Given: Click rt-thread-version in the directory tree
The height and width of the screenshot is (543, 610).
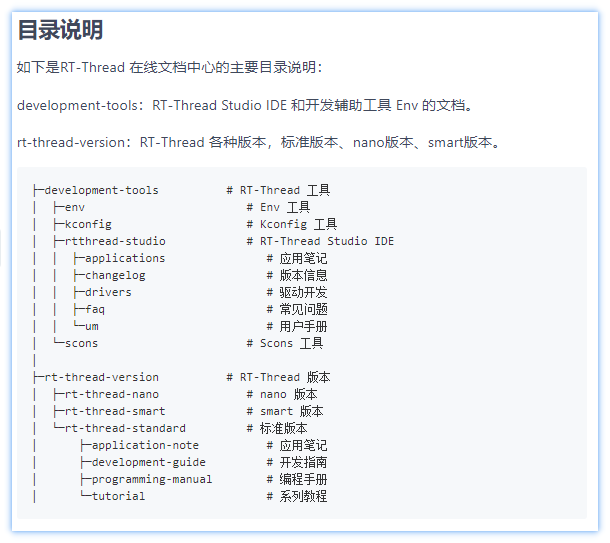Looking at the screenshot, I should [102, 377].
